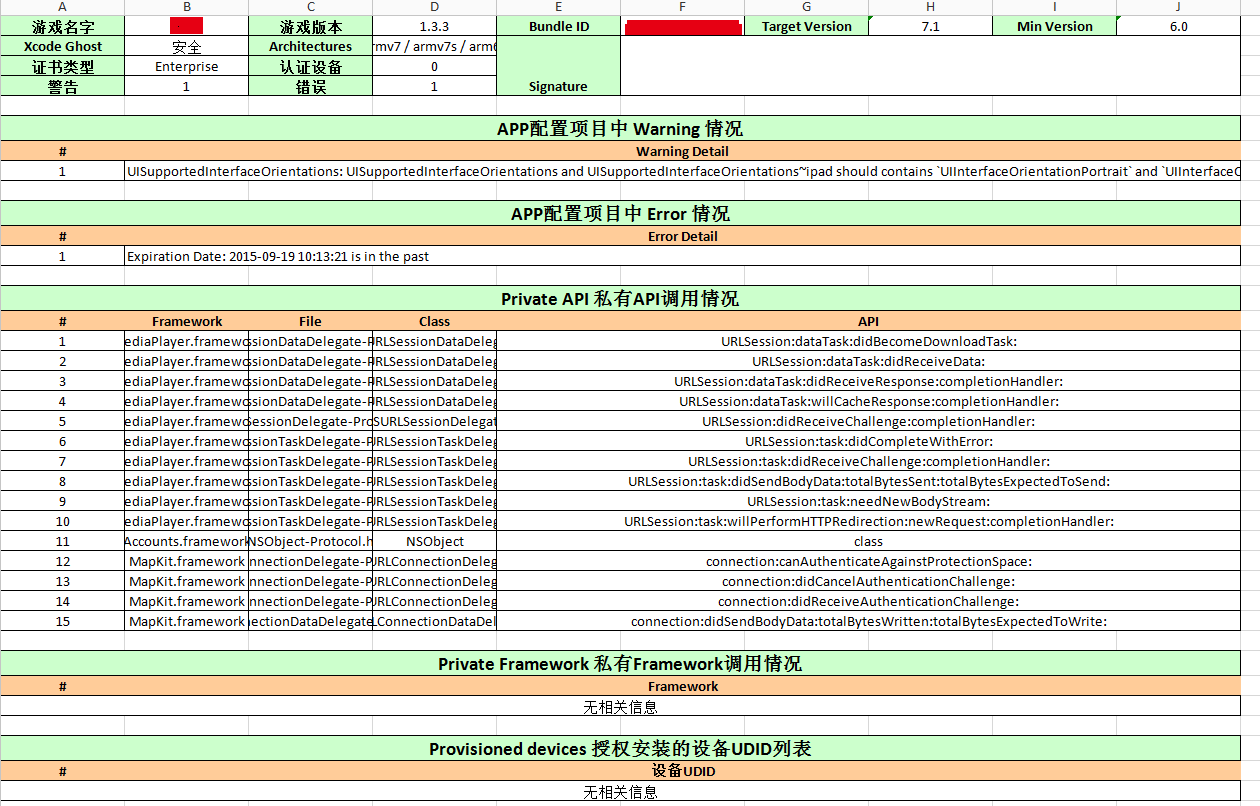Click the Target Version label cell
Screen dimensions: 1260x806
[x=806, y=26]
